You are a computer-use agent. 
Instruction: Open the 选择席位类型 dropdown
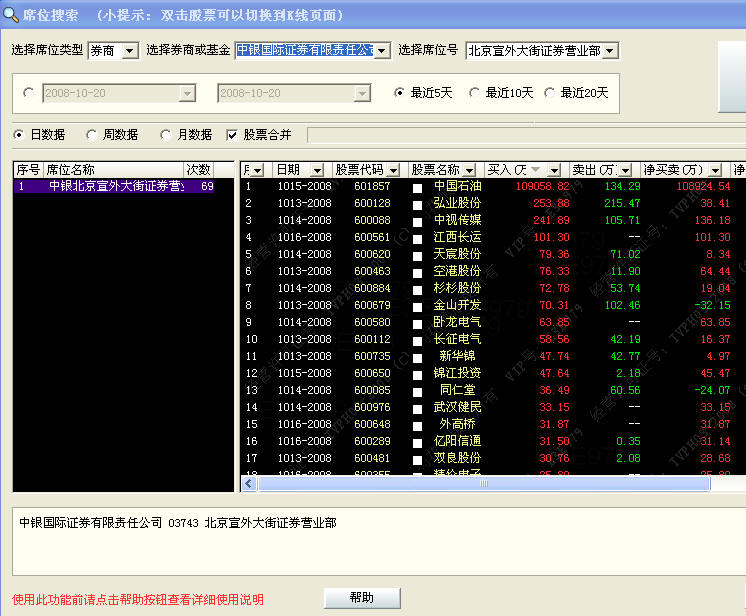click(129, 51)
